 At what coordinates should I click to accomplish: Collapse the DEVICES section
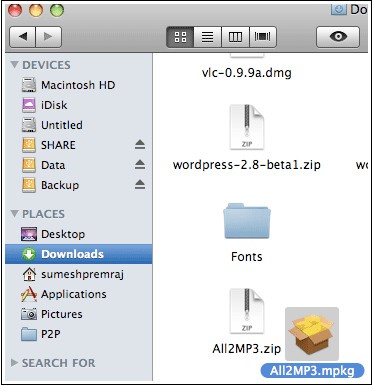tap(14, 65)
